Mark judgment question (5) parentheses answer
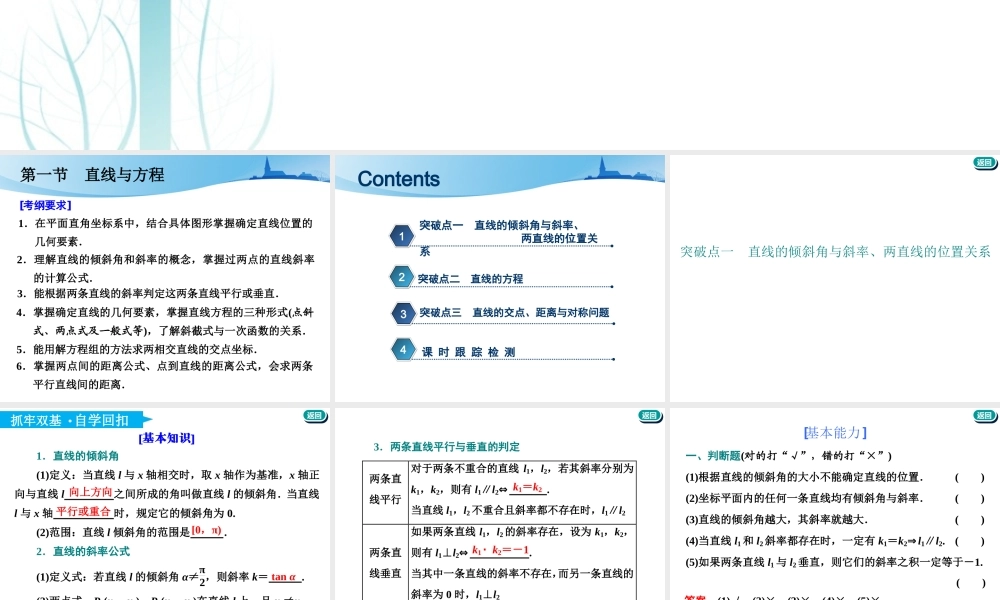This screenshot has width=1000, height=600. (x=969, y=583)
